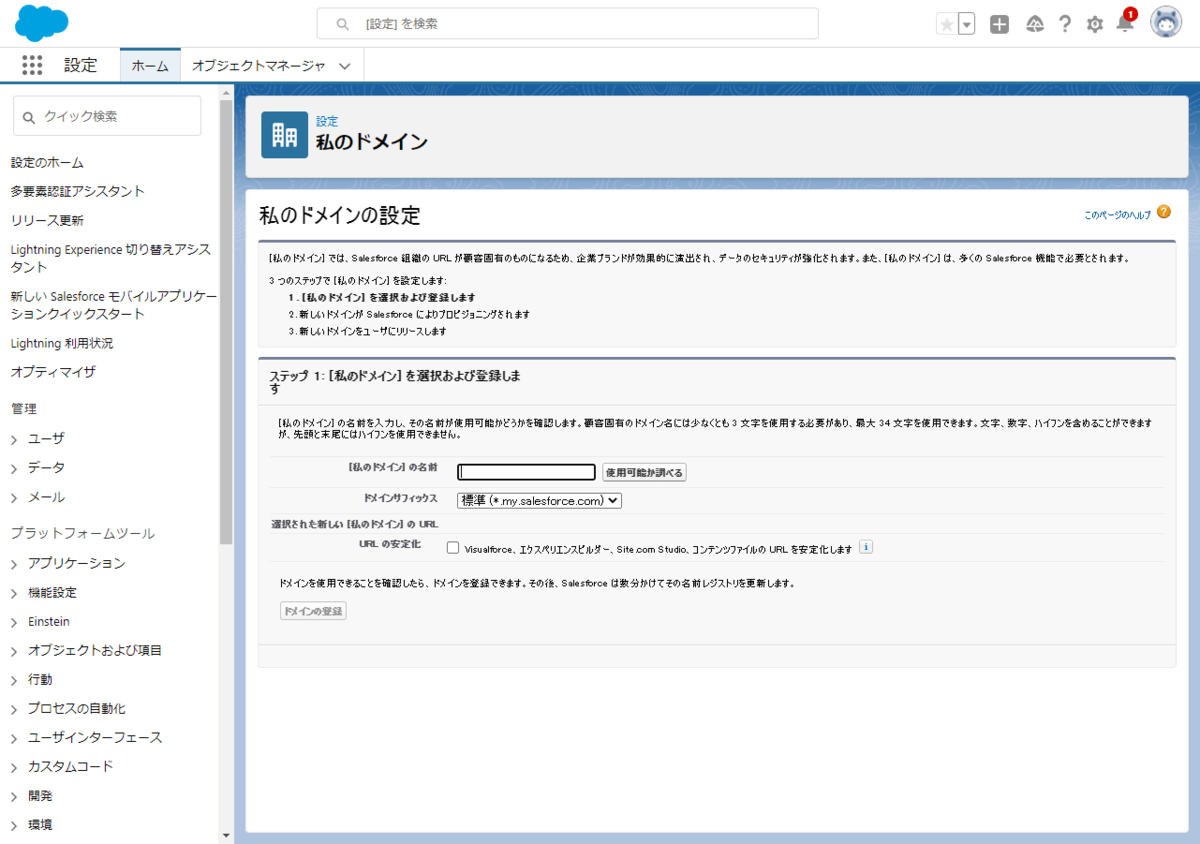The image size is (1200, 844).
Task: Click the ドメインの登録 button
Action: (313, 611)
